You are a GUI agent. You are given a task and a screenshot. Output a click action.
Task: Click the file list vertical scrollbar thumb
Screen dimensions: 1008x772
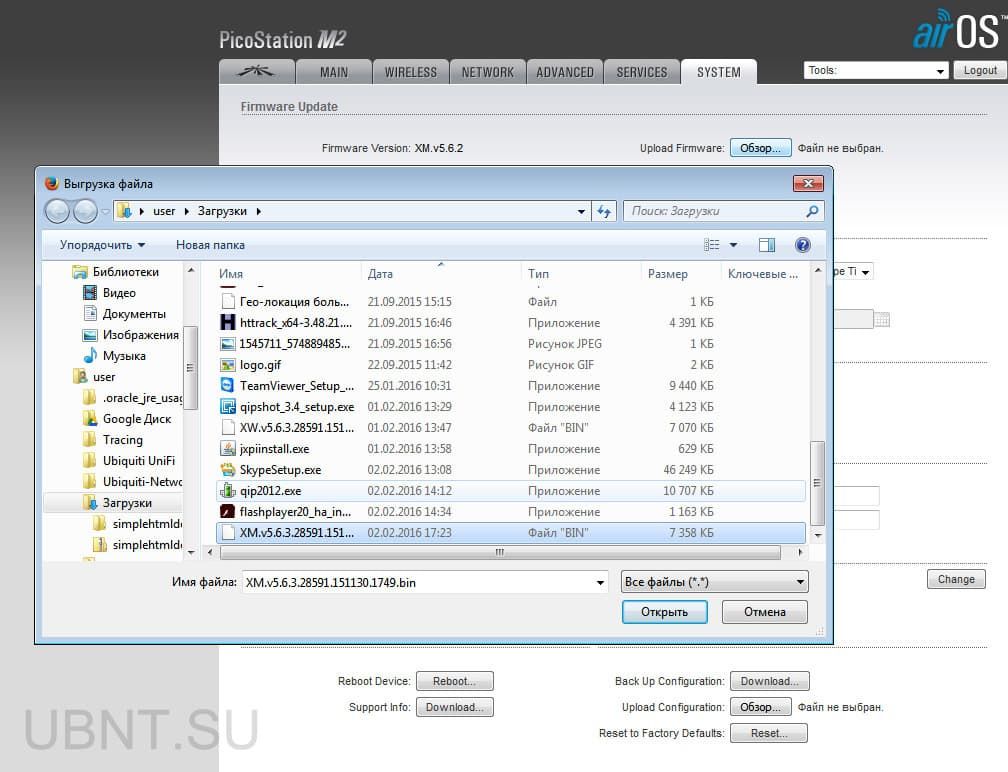click(817, 483)
